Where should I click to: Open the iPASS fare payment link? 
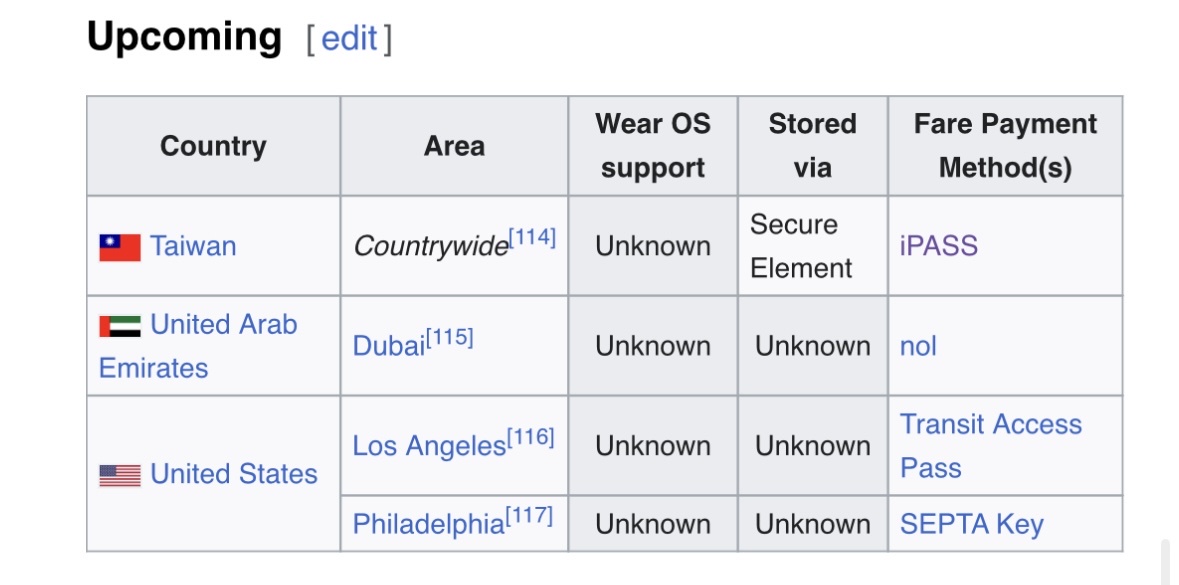pos(938,246)
